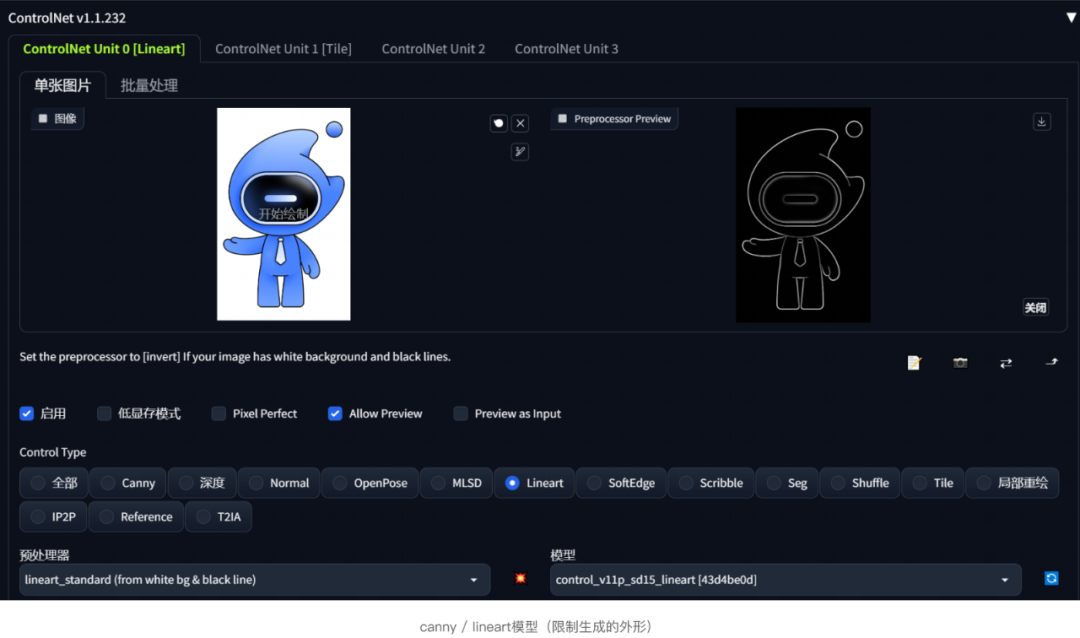Select Normal control type

[279, 483]
